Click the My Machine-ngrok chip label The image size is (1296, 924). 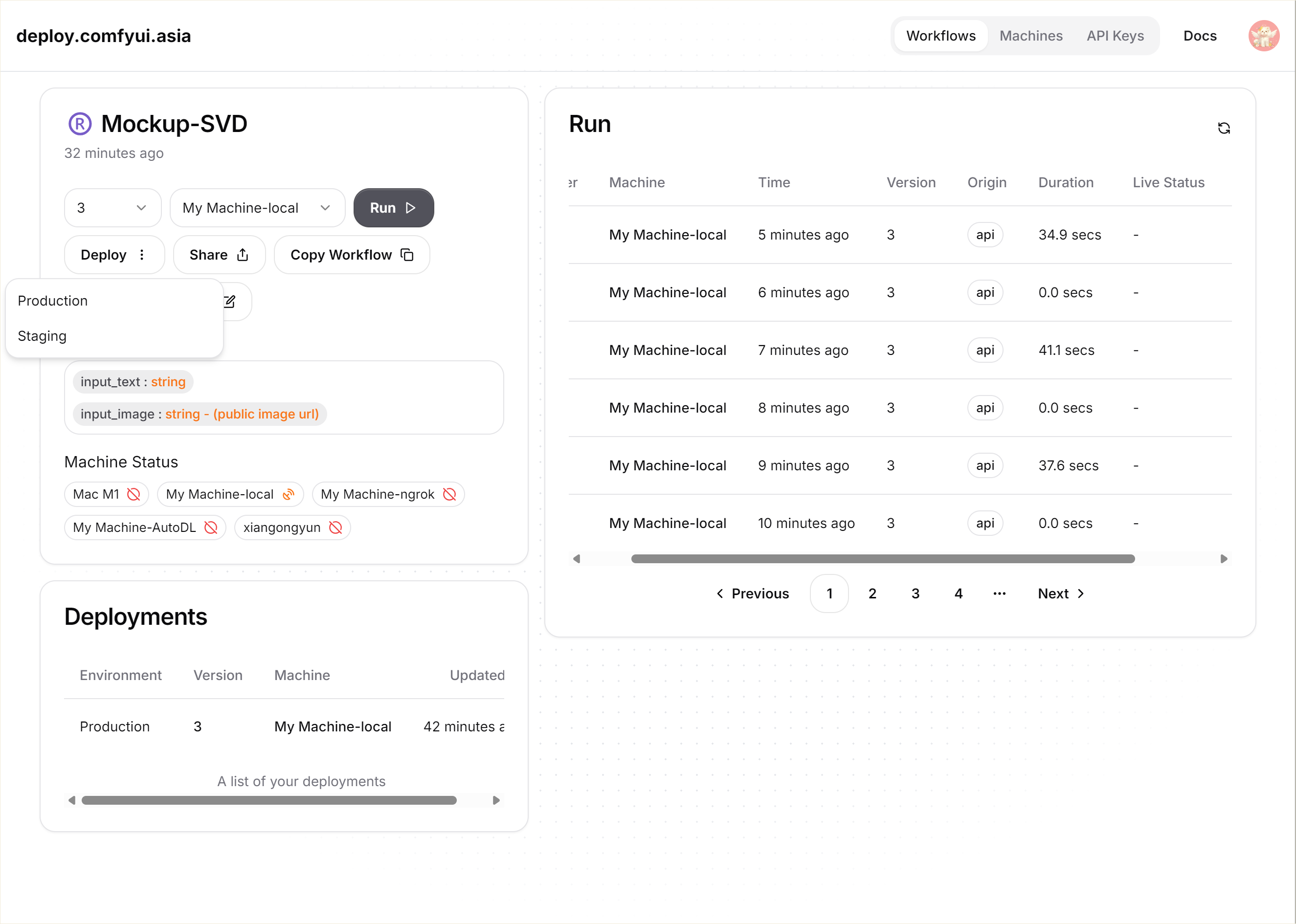378,494
